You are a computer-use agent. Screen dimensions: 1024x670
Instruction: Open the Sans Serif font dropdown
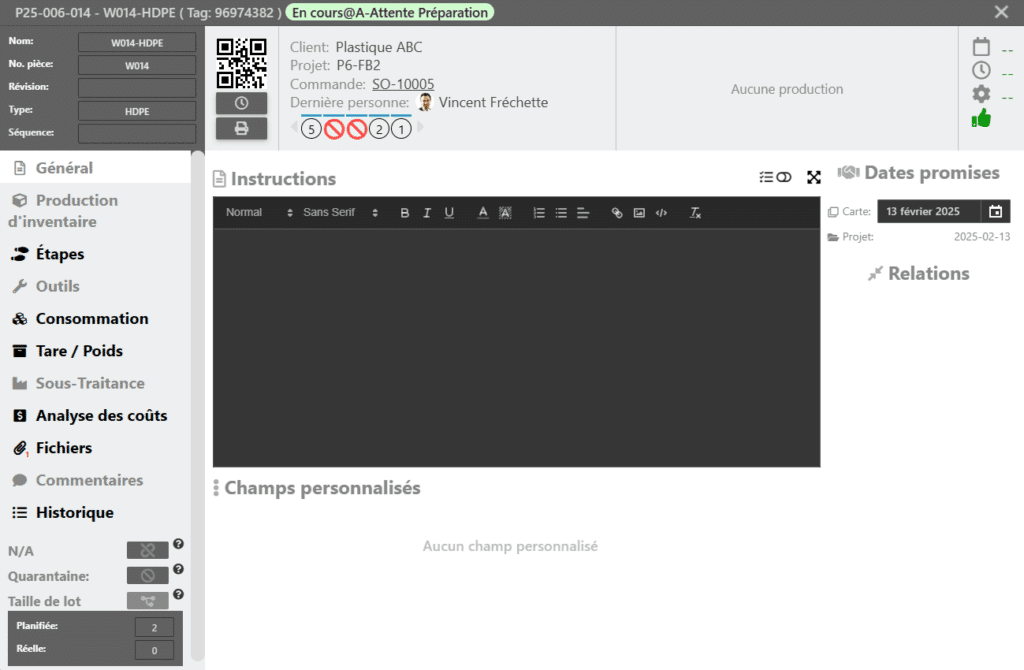point(340,213)
